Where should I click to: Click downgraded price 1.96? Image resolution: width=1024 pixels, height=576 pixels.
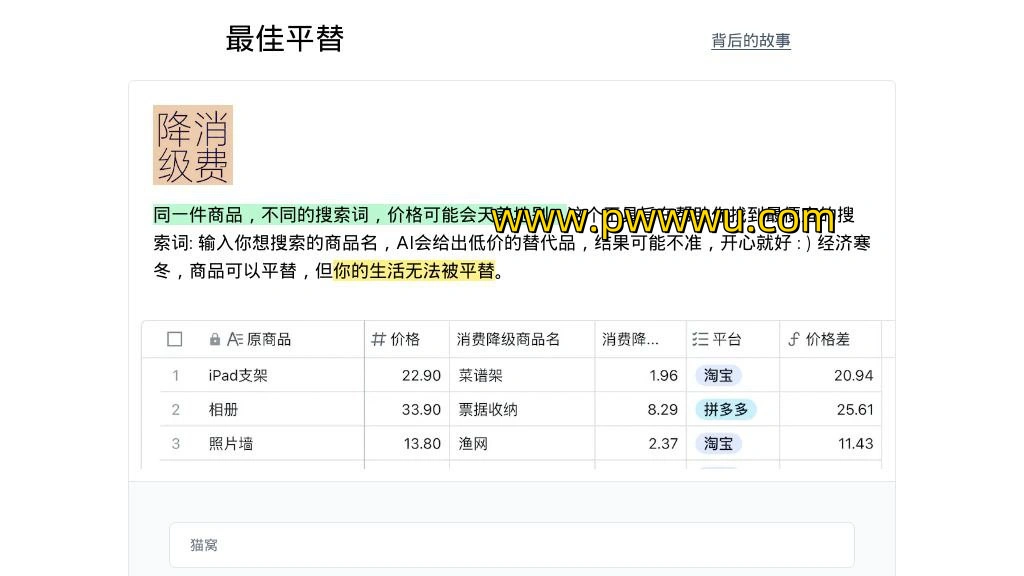pyautogui.click(x=640, y=376)
